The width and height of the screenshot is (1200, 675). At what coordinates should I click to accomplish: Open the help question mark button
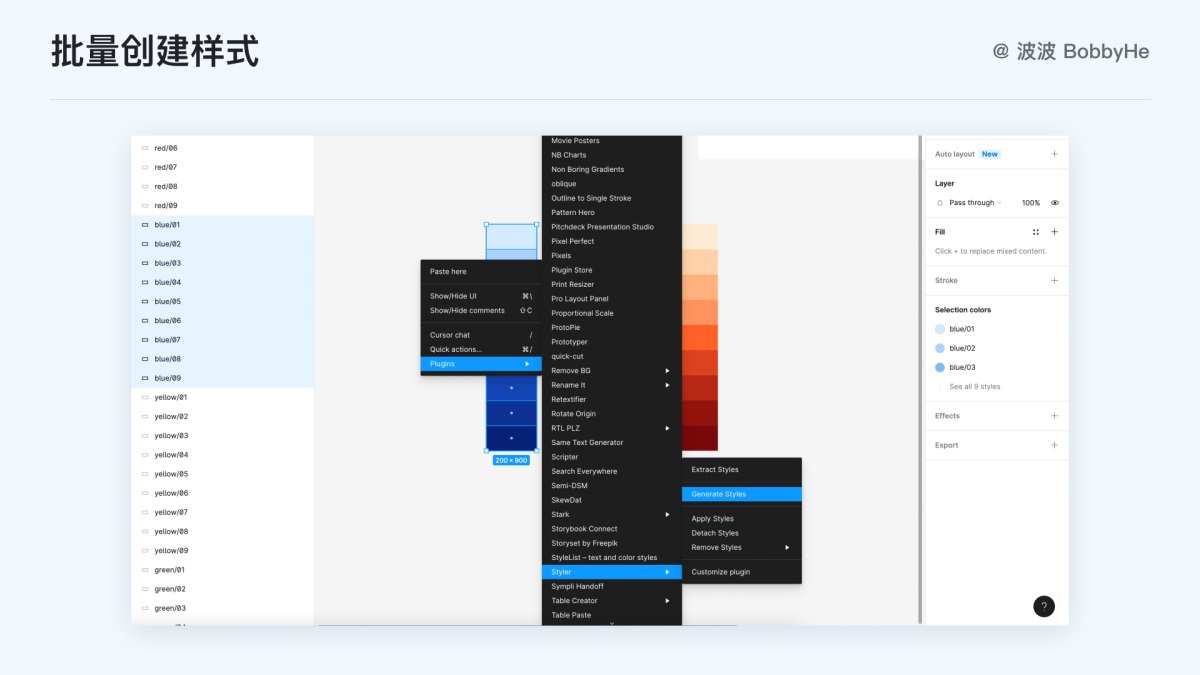click(x=1044, y=606)
